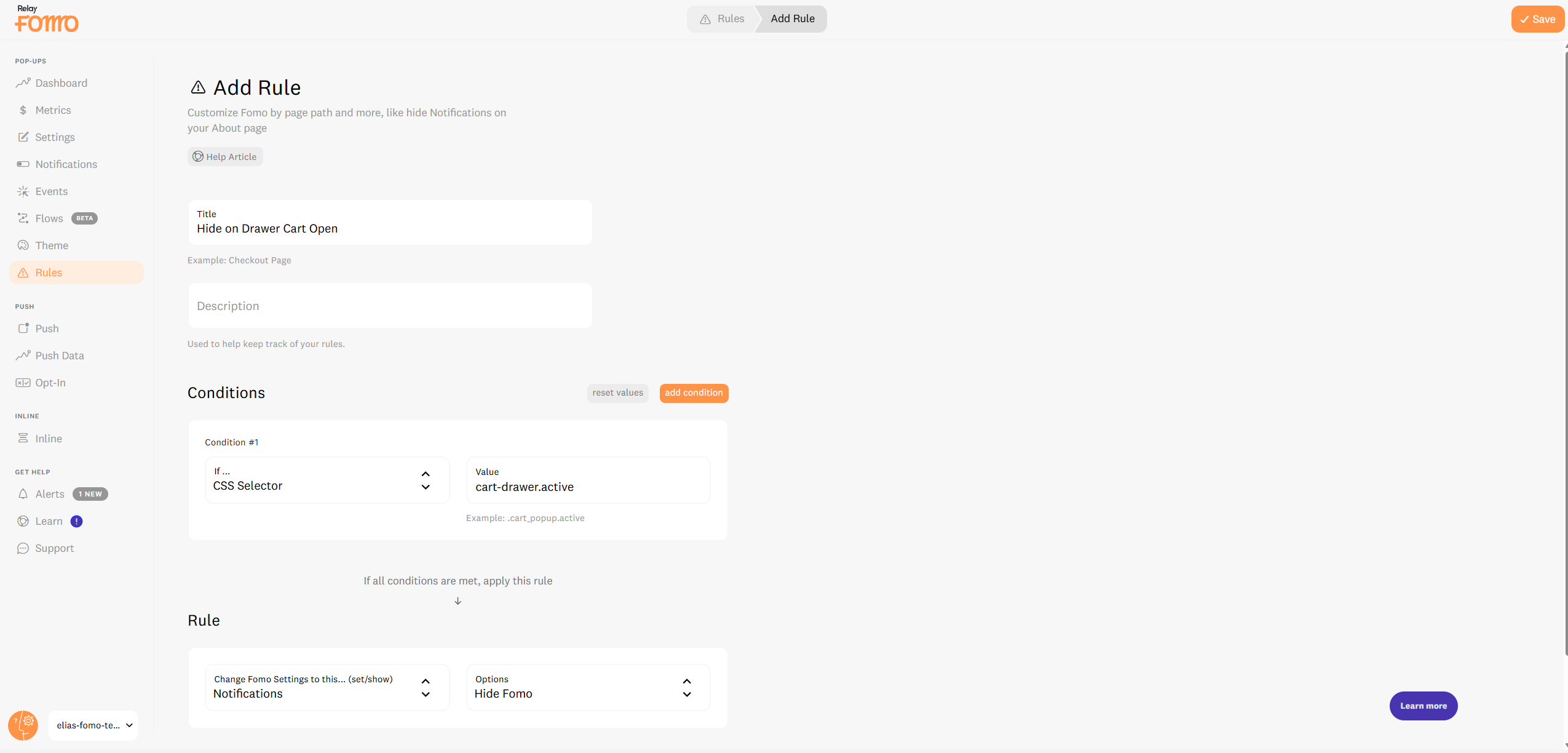Click the Alerts bell icon

23,494
